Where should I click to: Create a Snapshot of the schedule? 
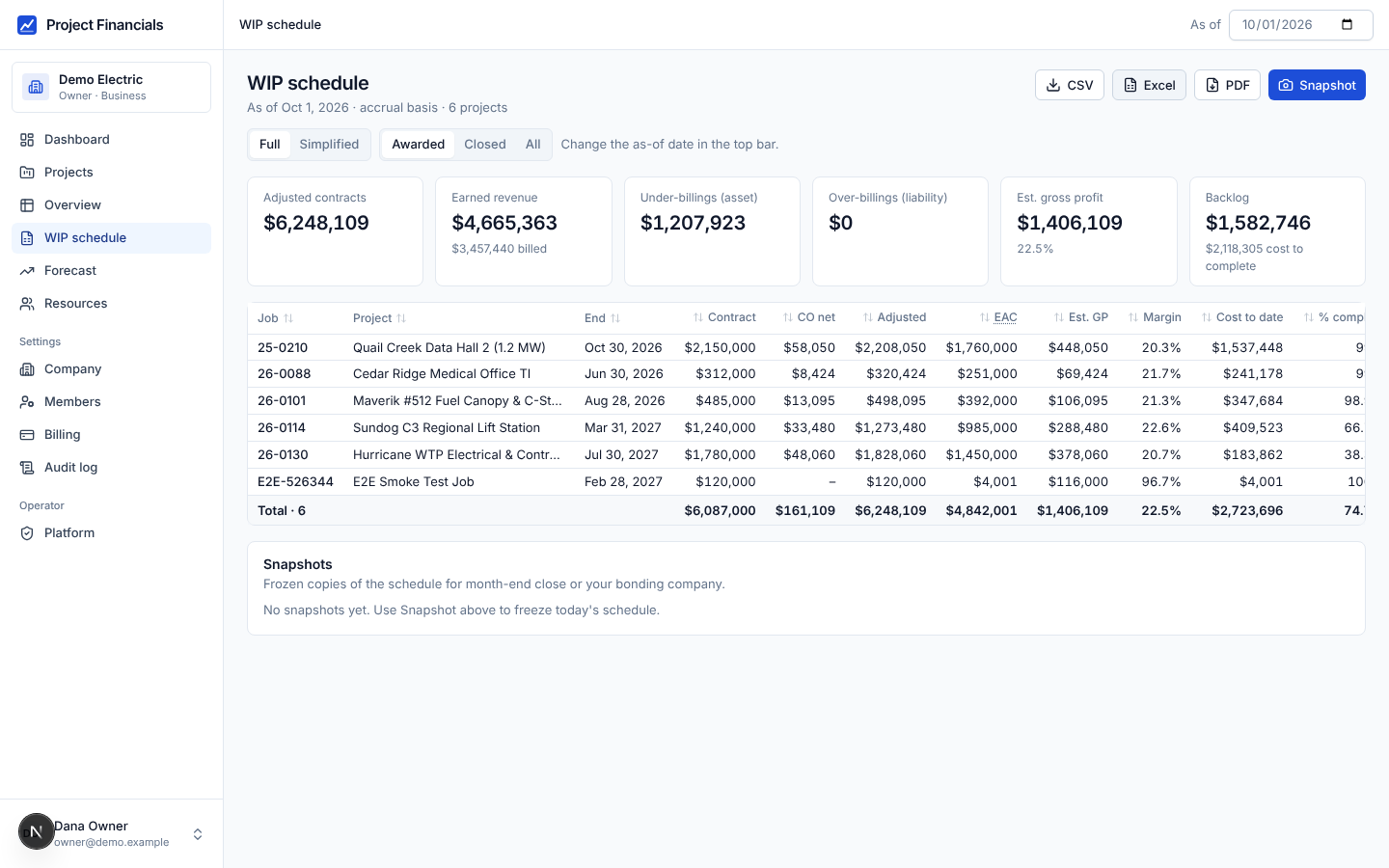[1317, 85]
